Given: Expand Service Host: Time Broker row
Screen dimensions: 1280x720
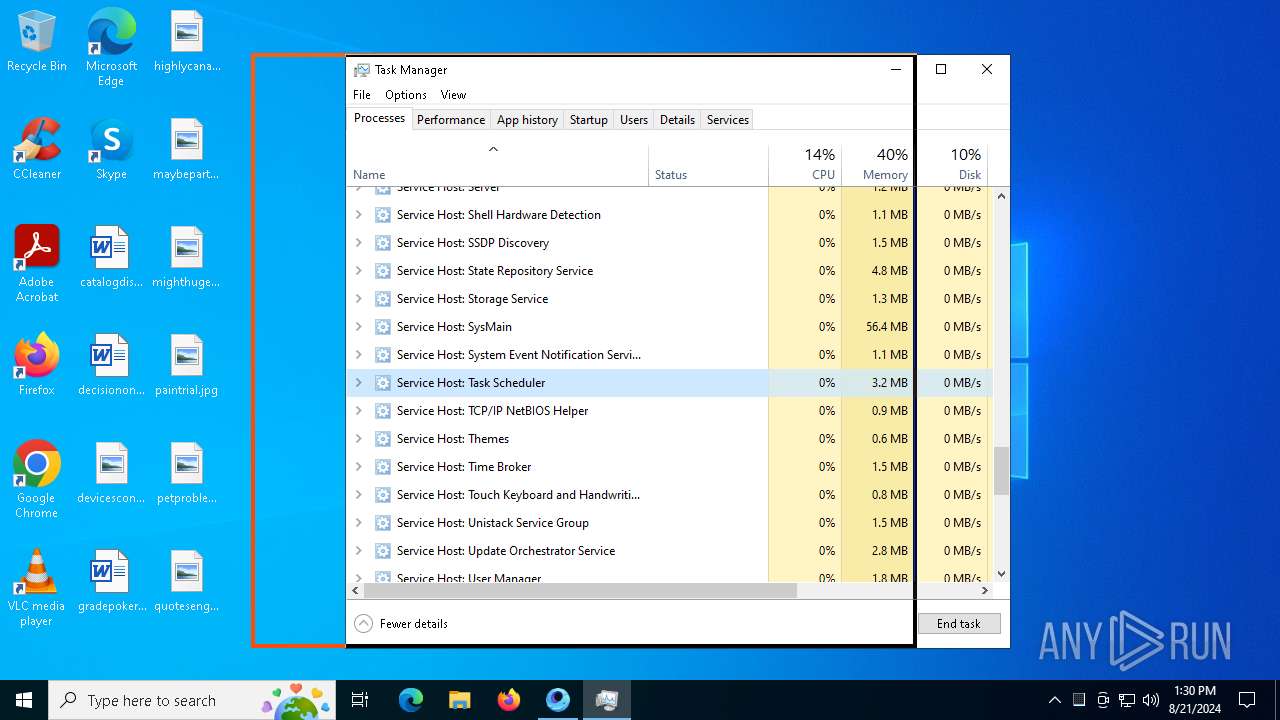Looking at the screenshot, I should click(359, 467).
